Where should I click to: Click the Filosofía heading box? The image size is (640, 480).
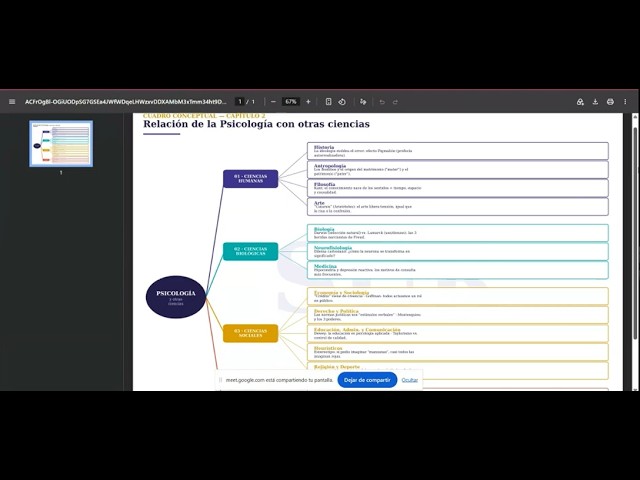(x=458, y=188)
